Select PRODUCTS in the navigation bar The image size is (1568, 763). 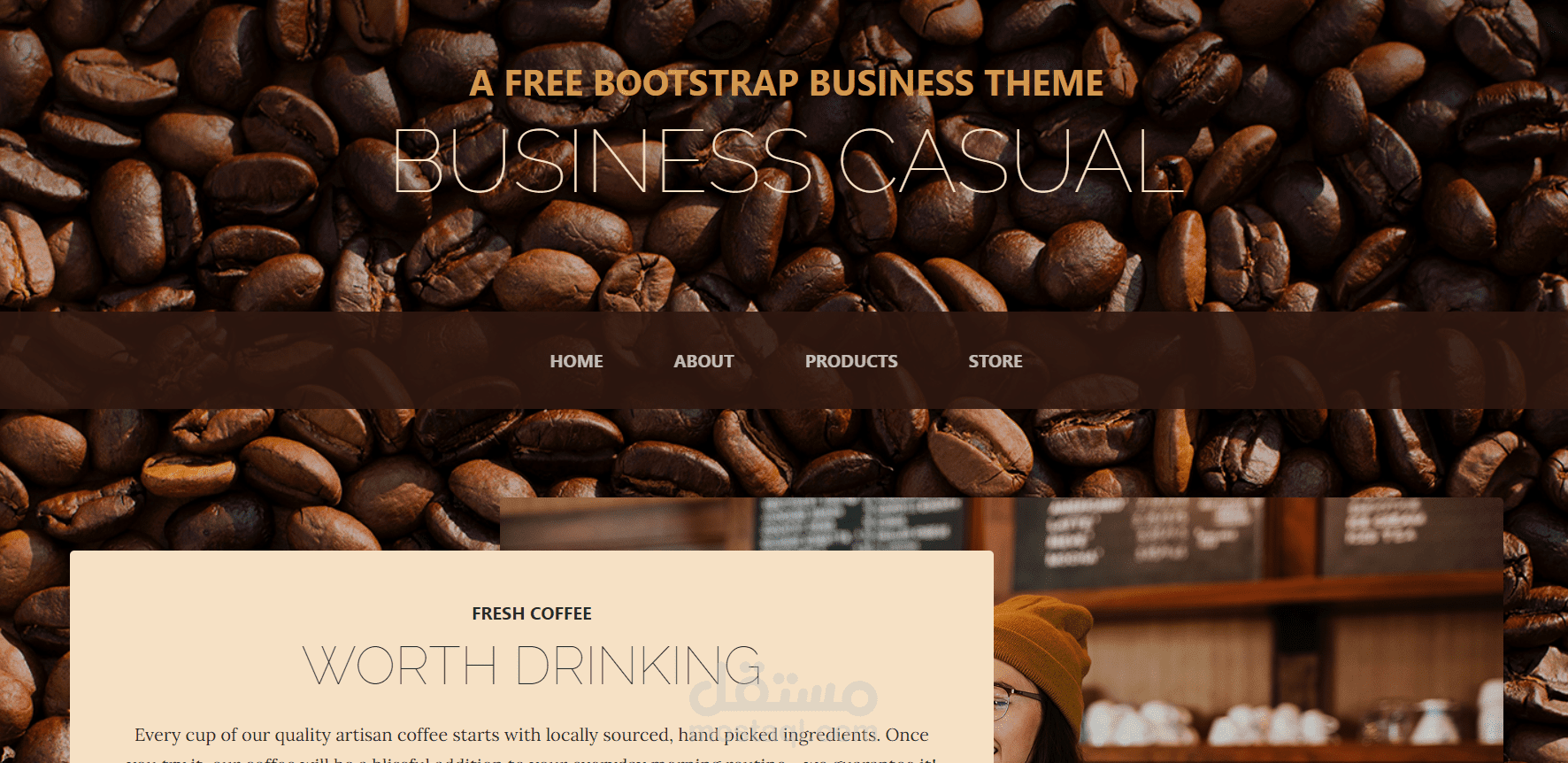[x=851, y=361]
